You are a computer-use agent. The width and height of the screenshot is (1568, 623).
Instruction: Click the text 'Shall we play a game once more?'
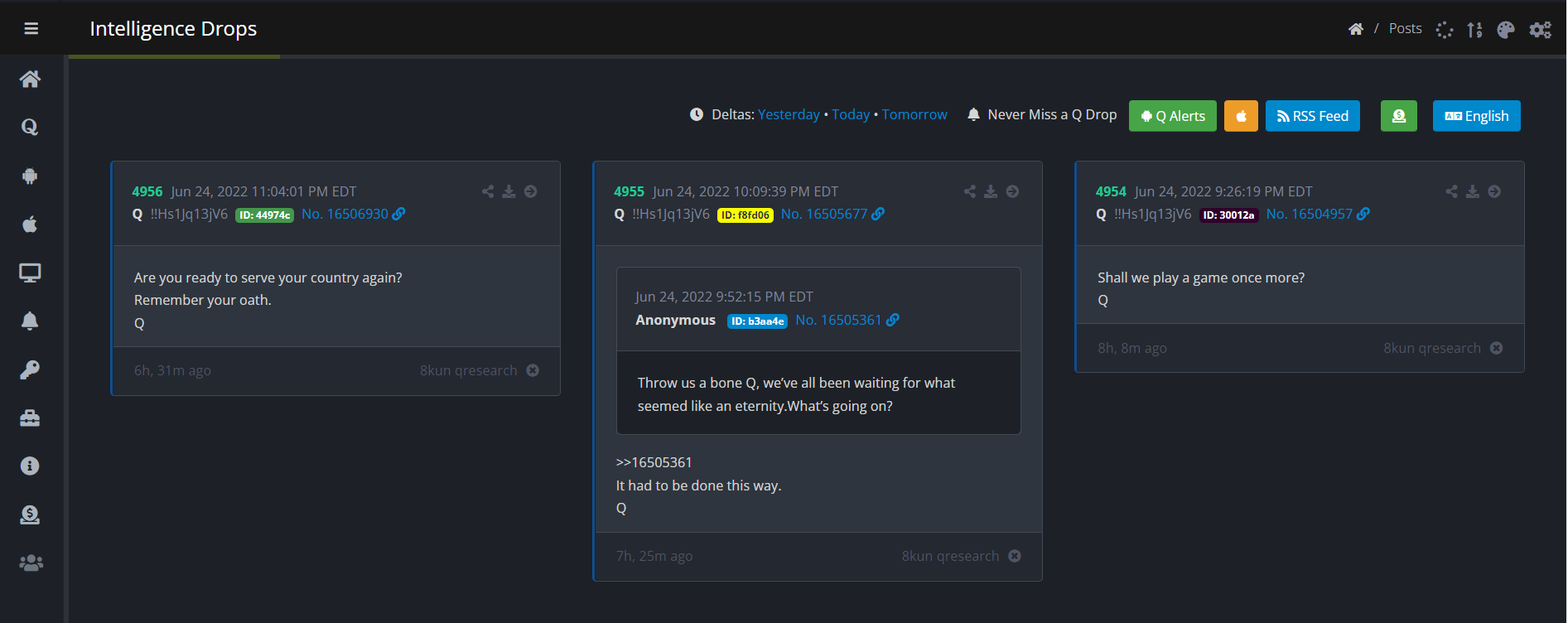[1201, 278]
